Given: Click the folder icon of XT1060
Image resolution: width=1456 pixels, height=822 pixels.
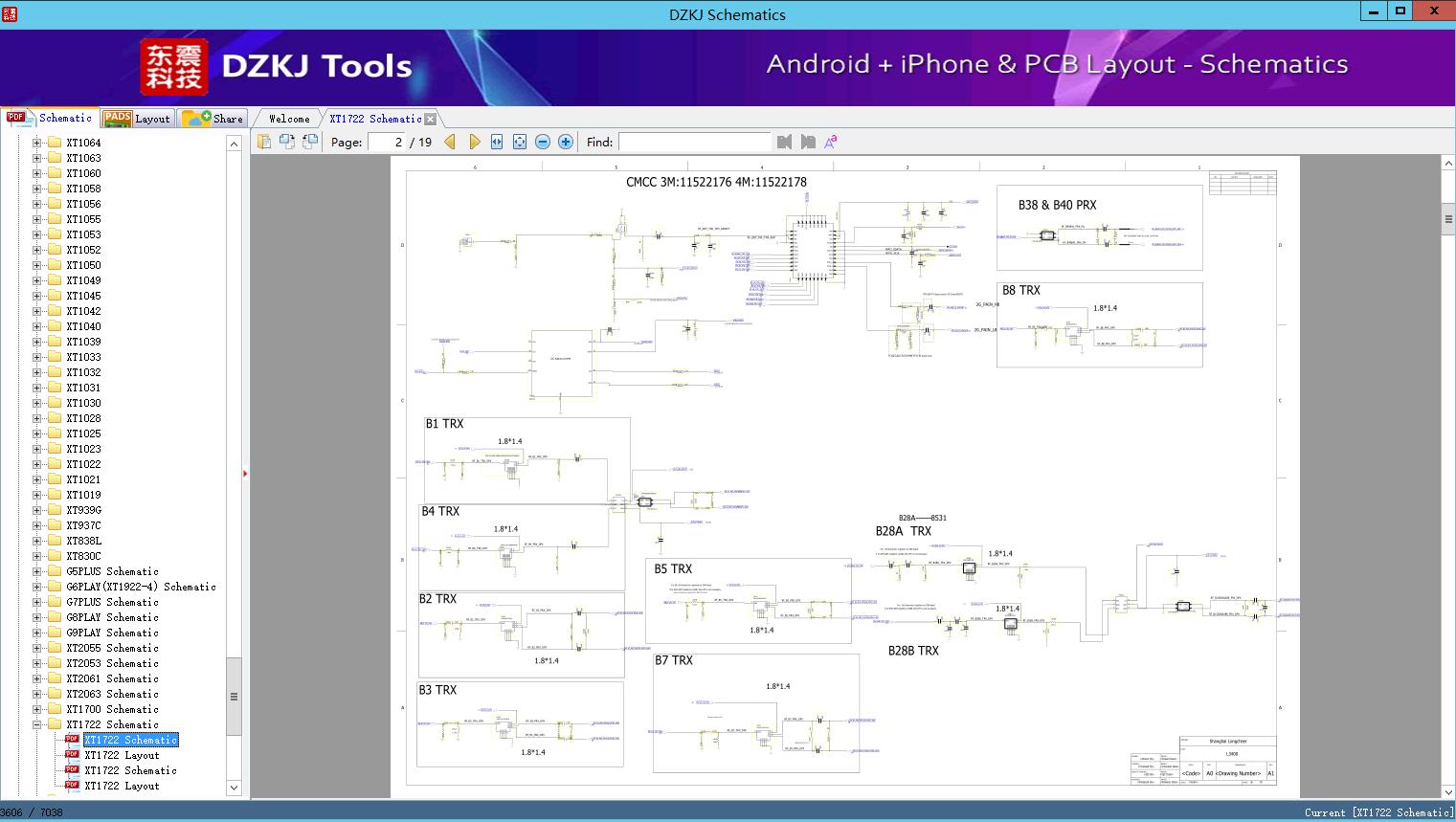Looking at the screenshot, I should (x=55, y=173).
